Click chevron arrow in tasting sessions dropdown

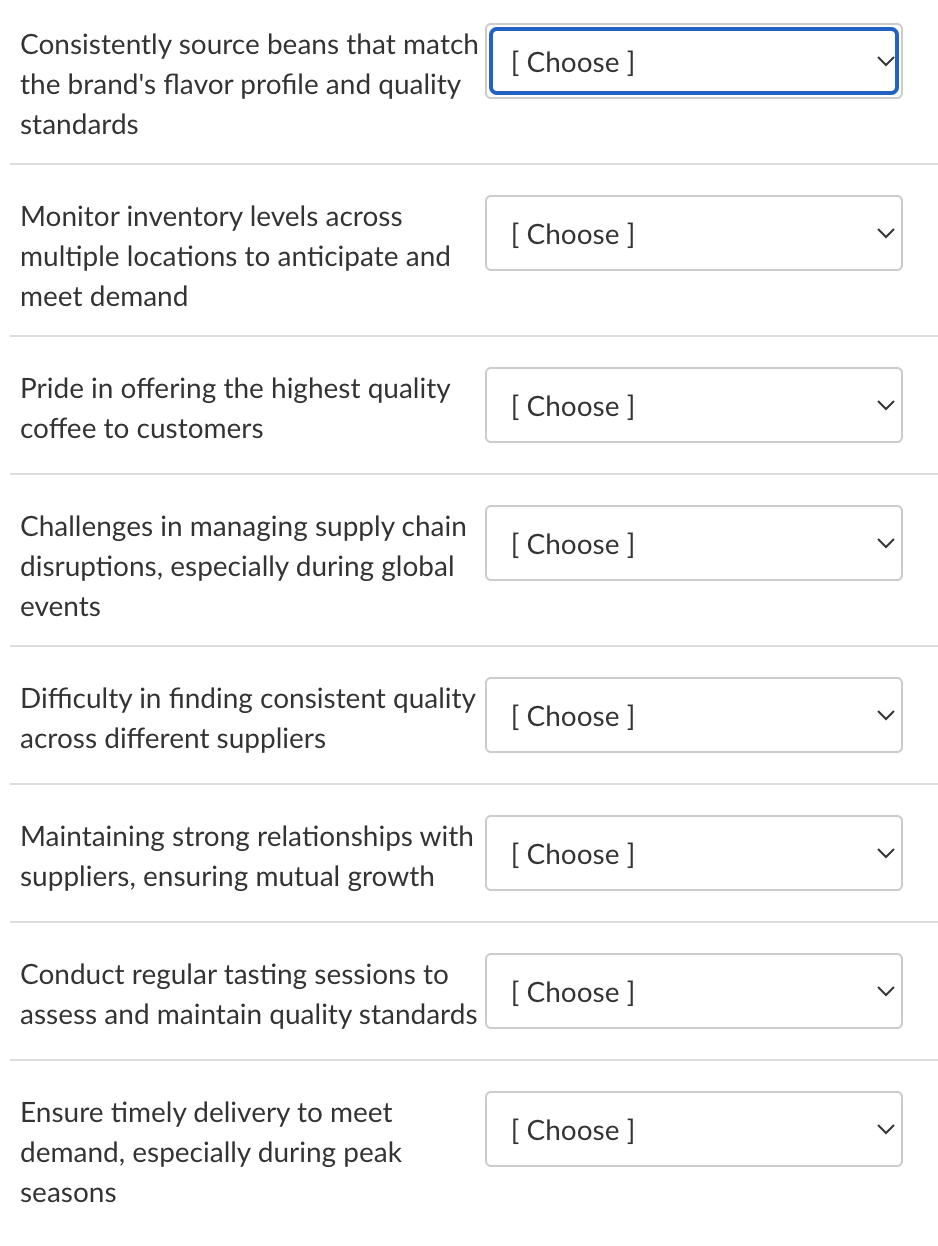click(x=883, y=992)
